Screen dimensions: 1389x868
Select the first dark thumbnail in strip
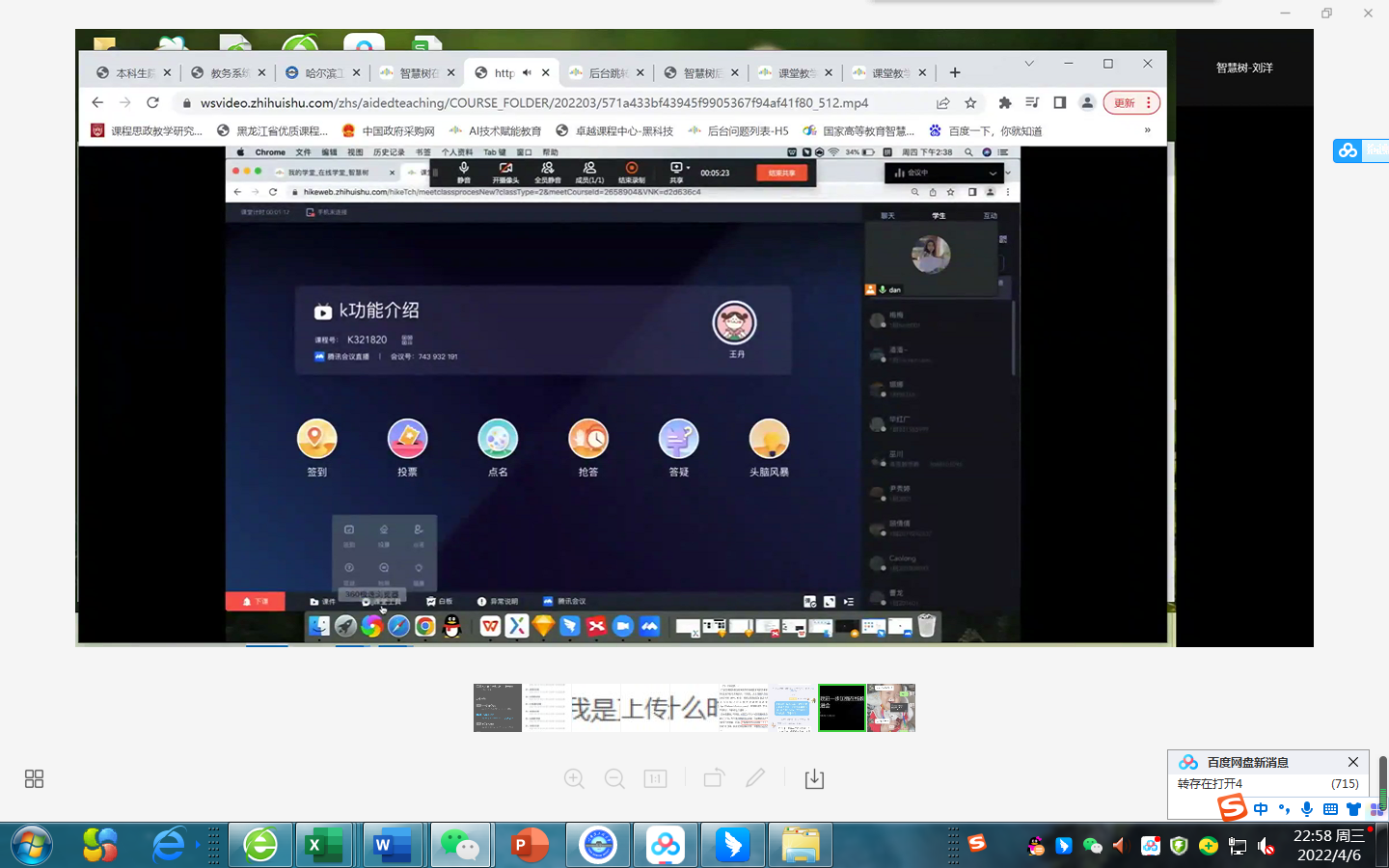498,708
